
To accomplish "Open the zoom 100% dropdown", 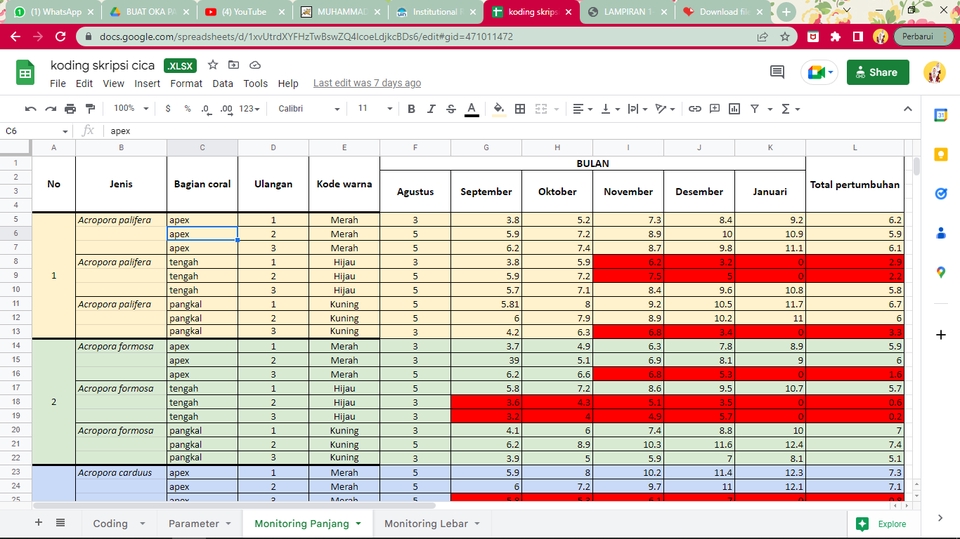I will click(131, 108).
